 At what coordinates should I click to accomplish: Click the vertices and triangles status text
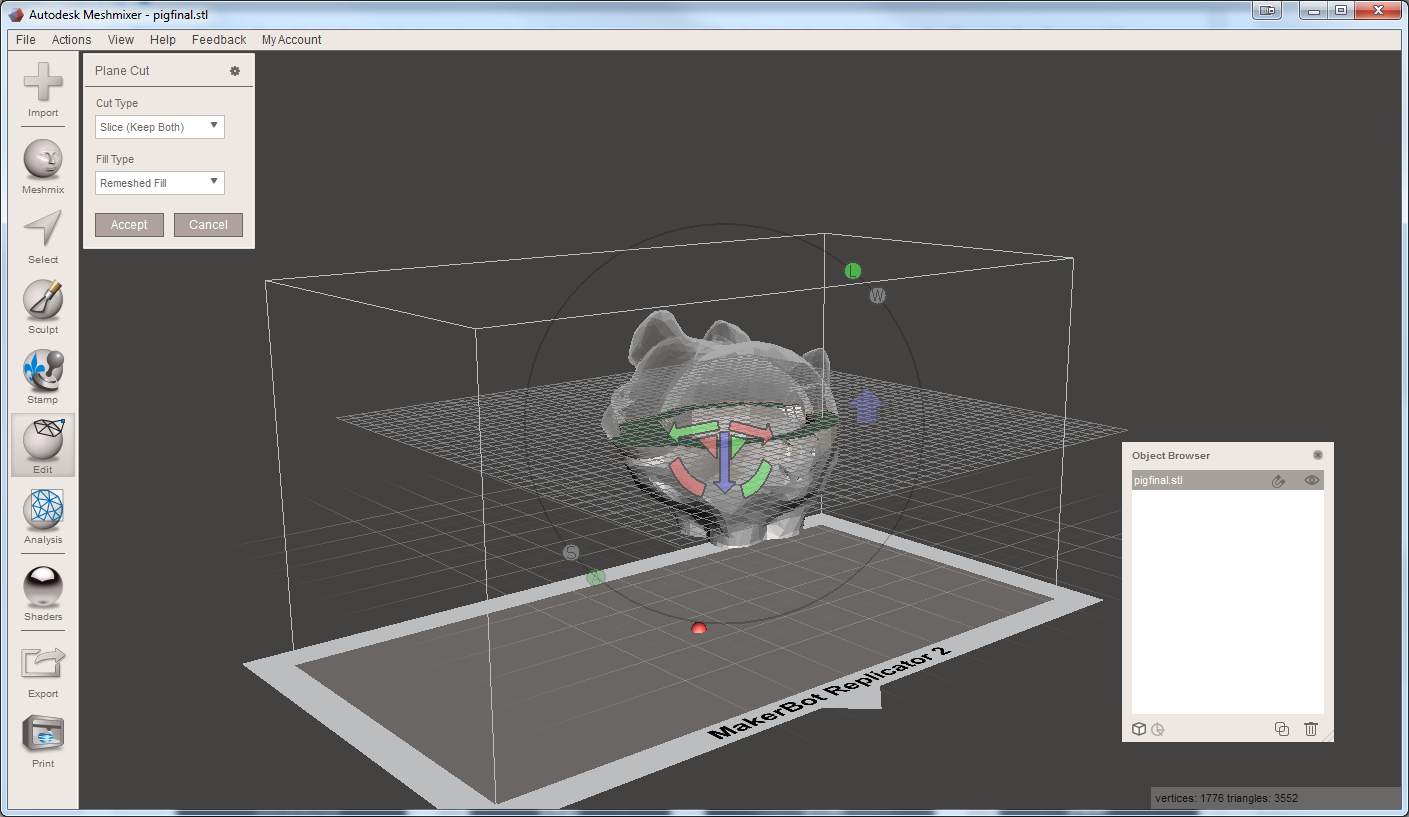1226,798
